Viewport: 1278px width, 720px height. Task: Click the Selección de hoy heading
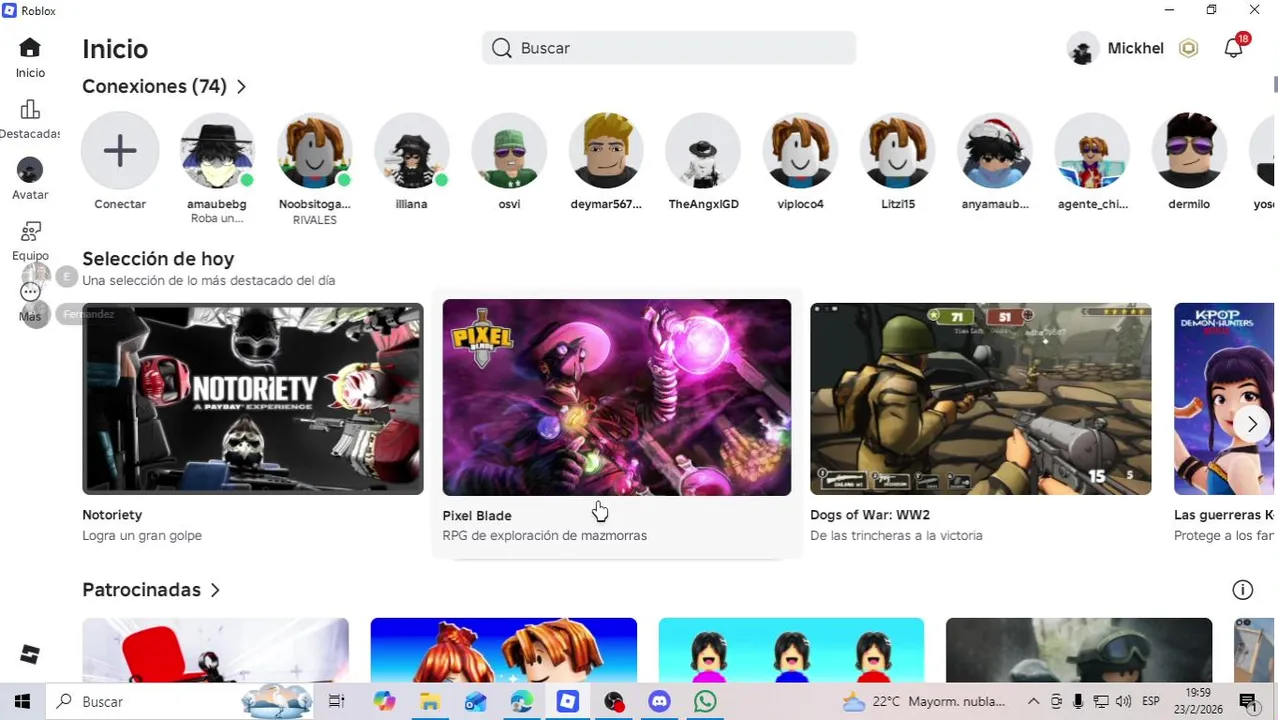[158, 259]
